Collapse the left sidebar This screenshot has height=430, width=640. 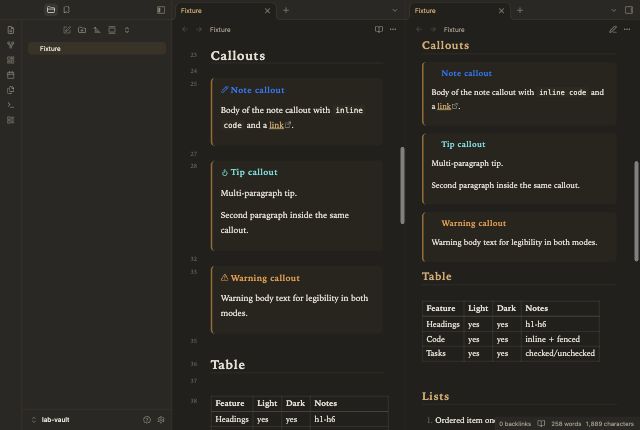click(x=161, y=10)
